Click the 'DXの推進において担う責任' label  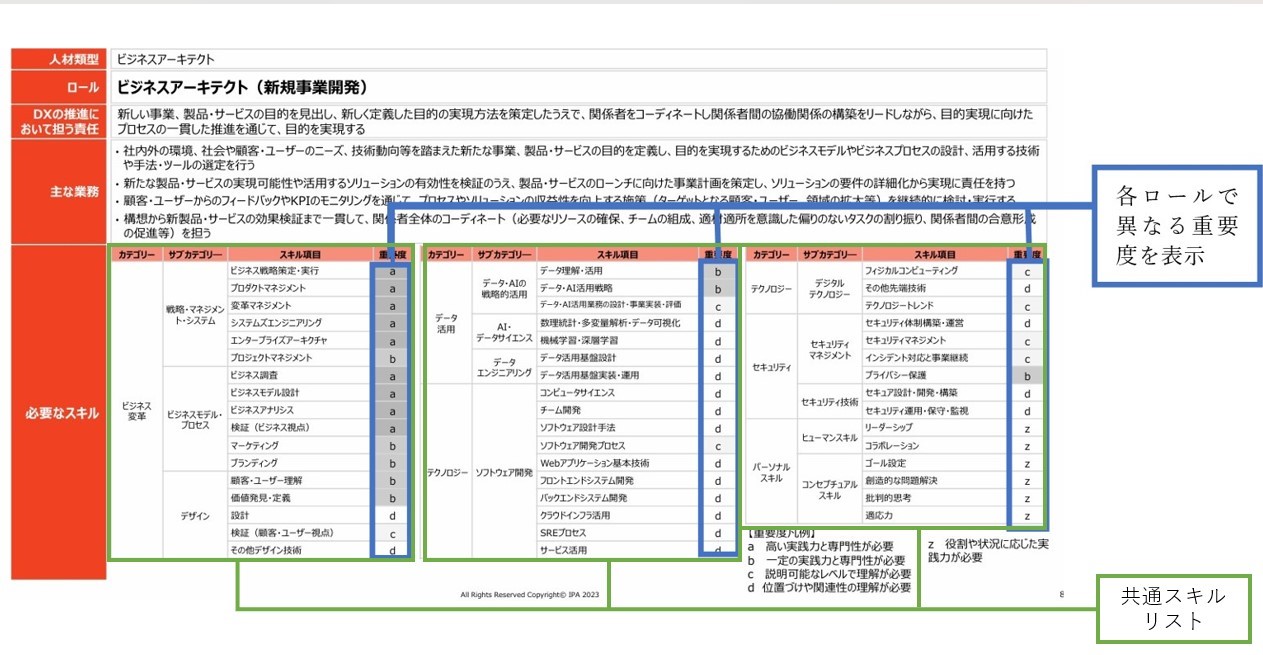[x=59, y=121]
